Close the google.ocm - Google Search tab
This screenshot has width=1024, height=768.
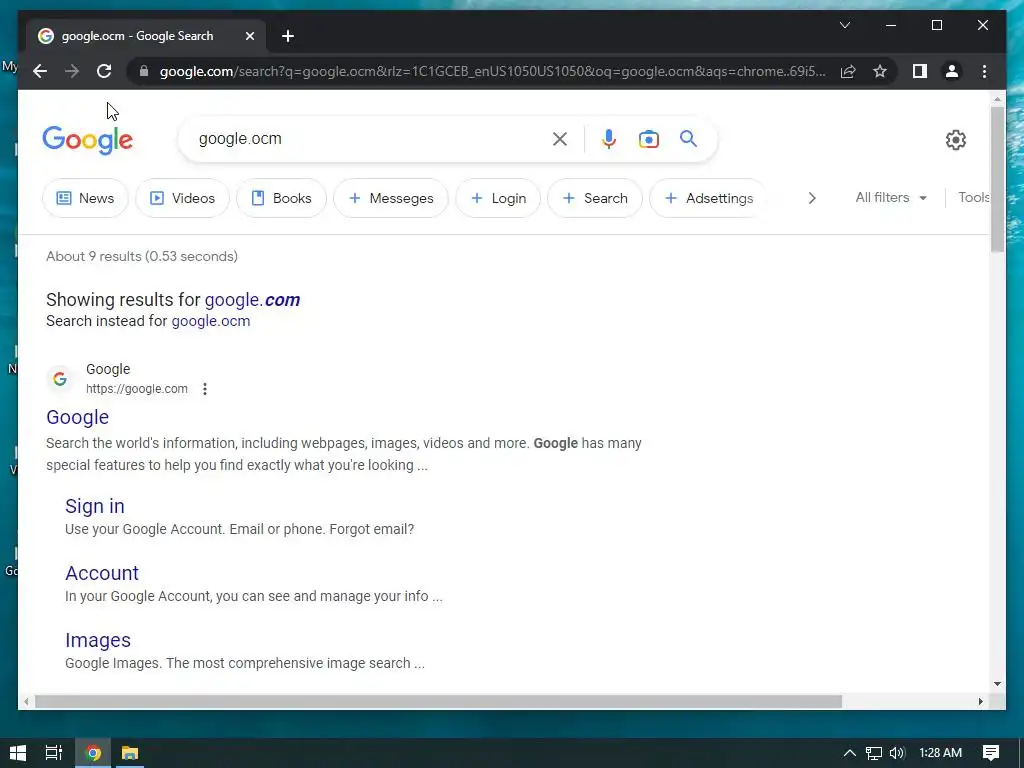(249, 36)
